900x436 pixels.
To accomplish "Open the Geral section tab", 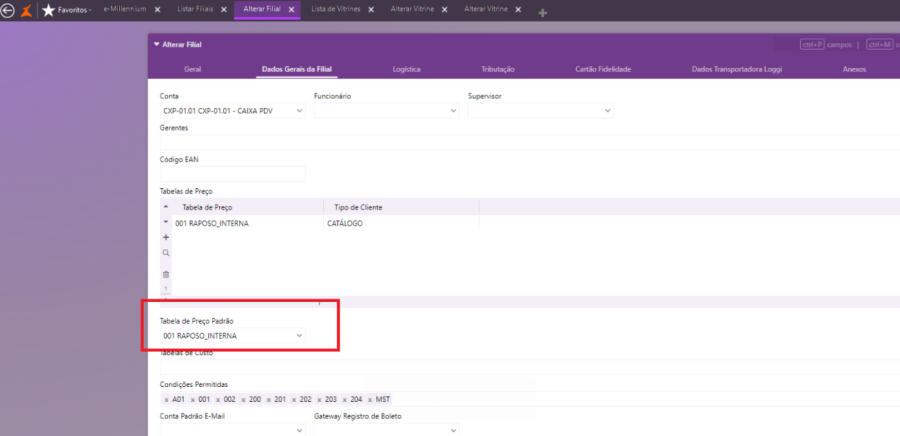I will (x=192, y=69).
